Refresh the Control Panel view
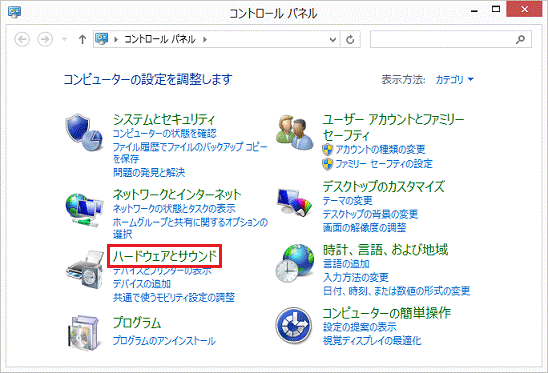This screenshot has height=373, width=548. 350,40
